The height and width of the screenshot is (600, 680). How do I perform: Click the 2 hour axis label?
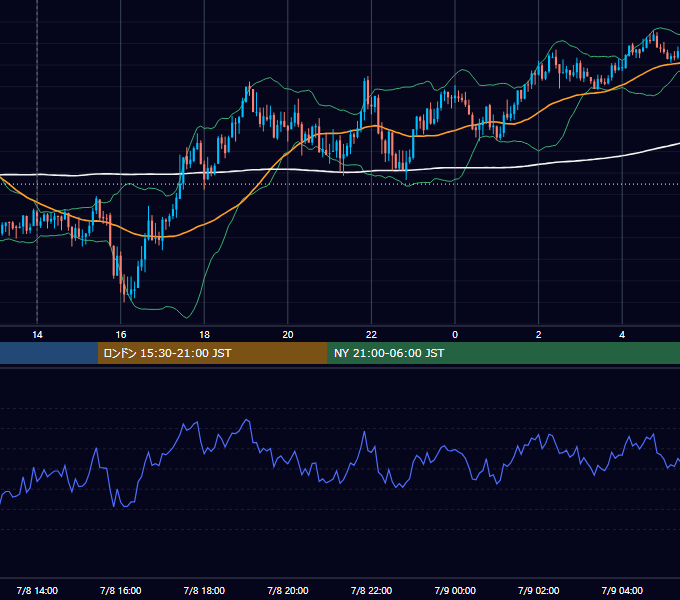click(x=539, y=335)
